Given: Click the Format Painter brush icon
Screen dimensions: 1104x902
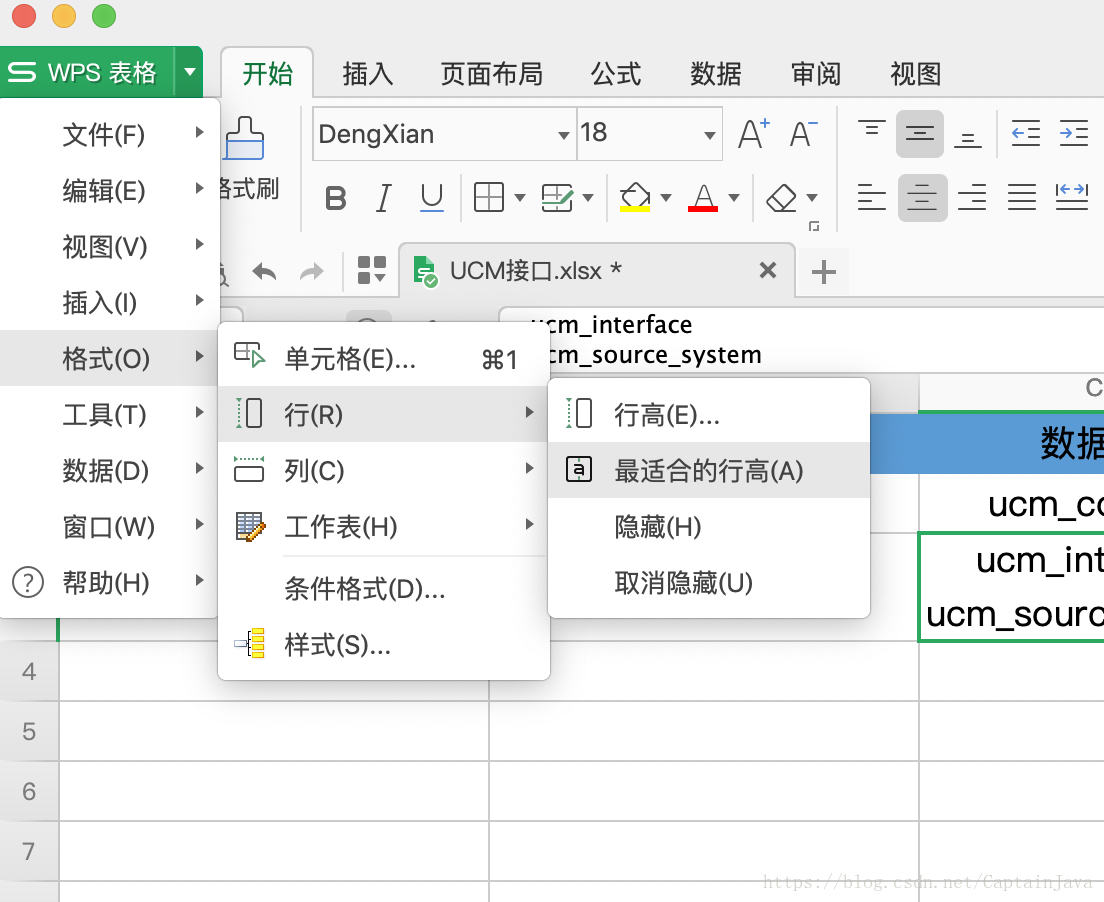Looking at the screenshot, I should [244, 139].
